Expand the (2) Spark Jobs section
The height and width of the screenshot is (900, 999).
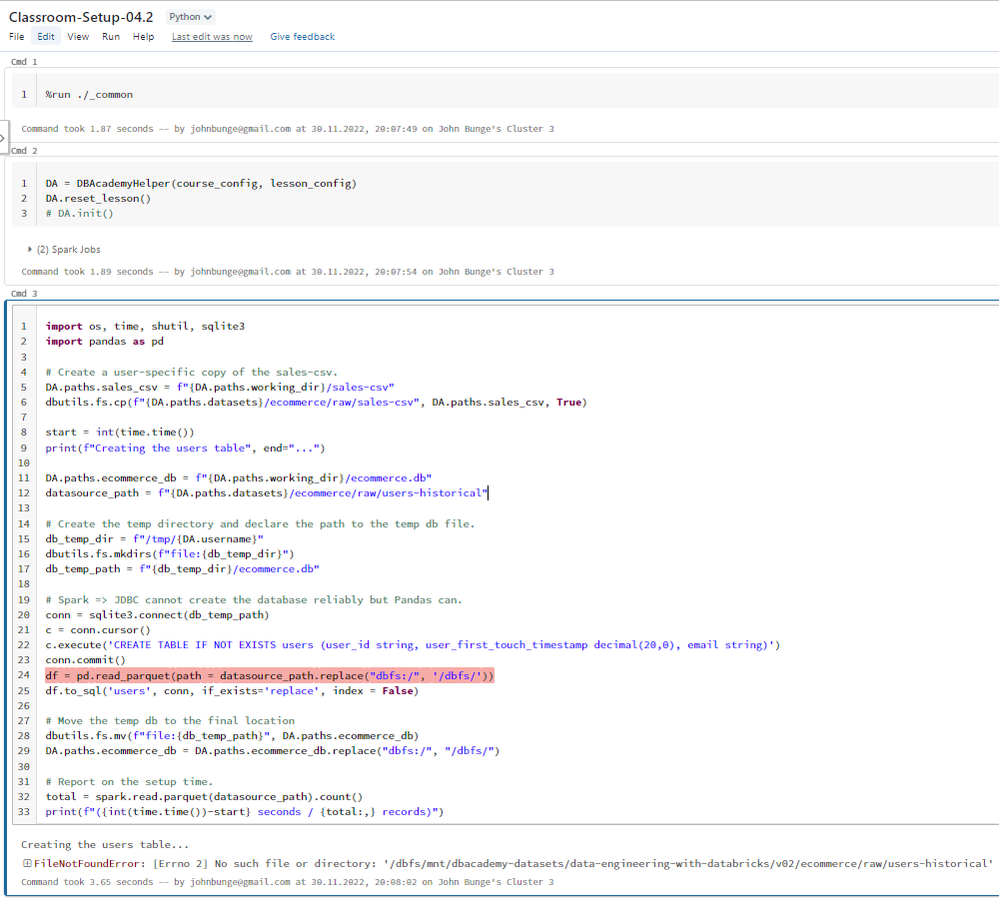[64, 249]
